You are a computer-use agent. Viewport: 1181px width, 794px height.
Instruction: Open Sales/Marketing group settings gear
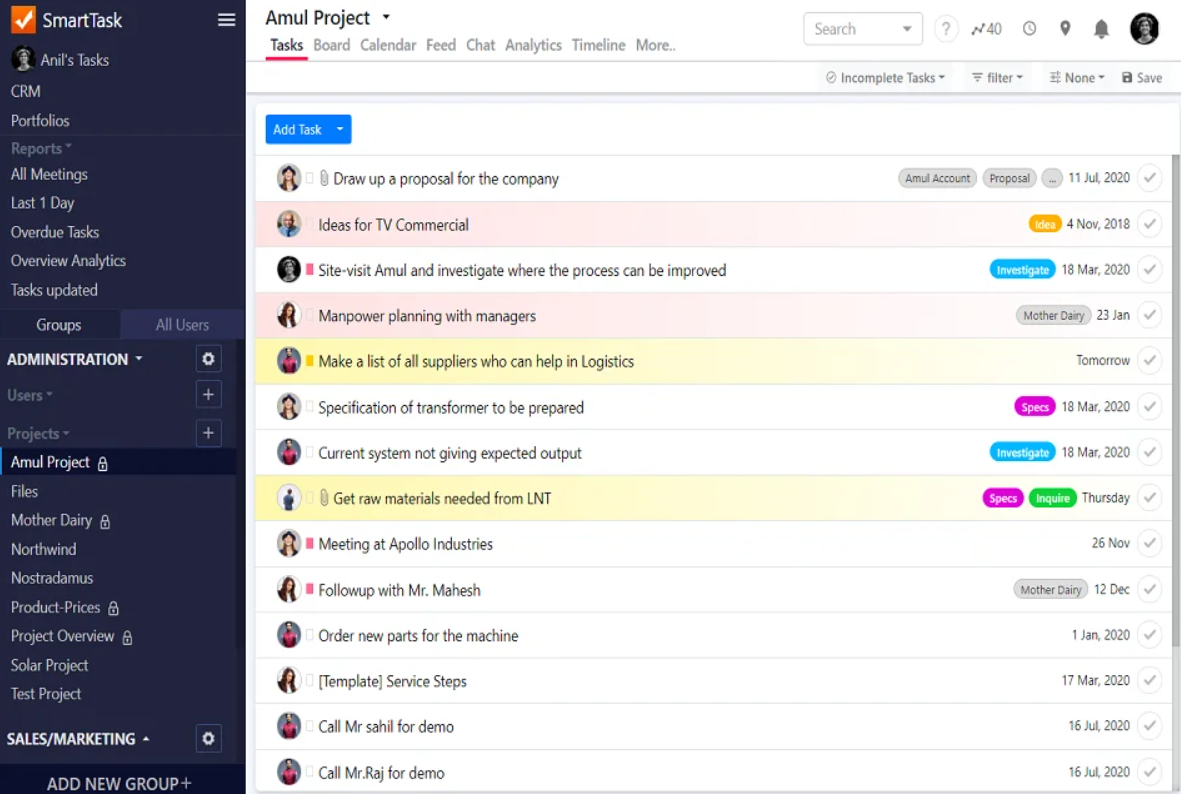coord(208,738)
